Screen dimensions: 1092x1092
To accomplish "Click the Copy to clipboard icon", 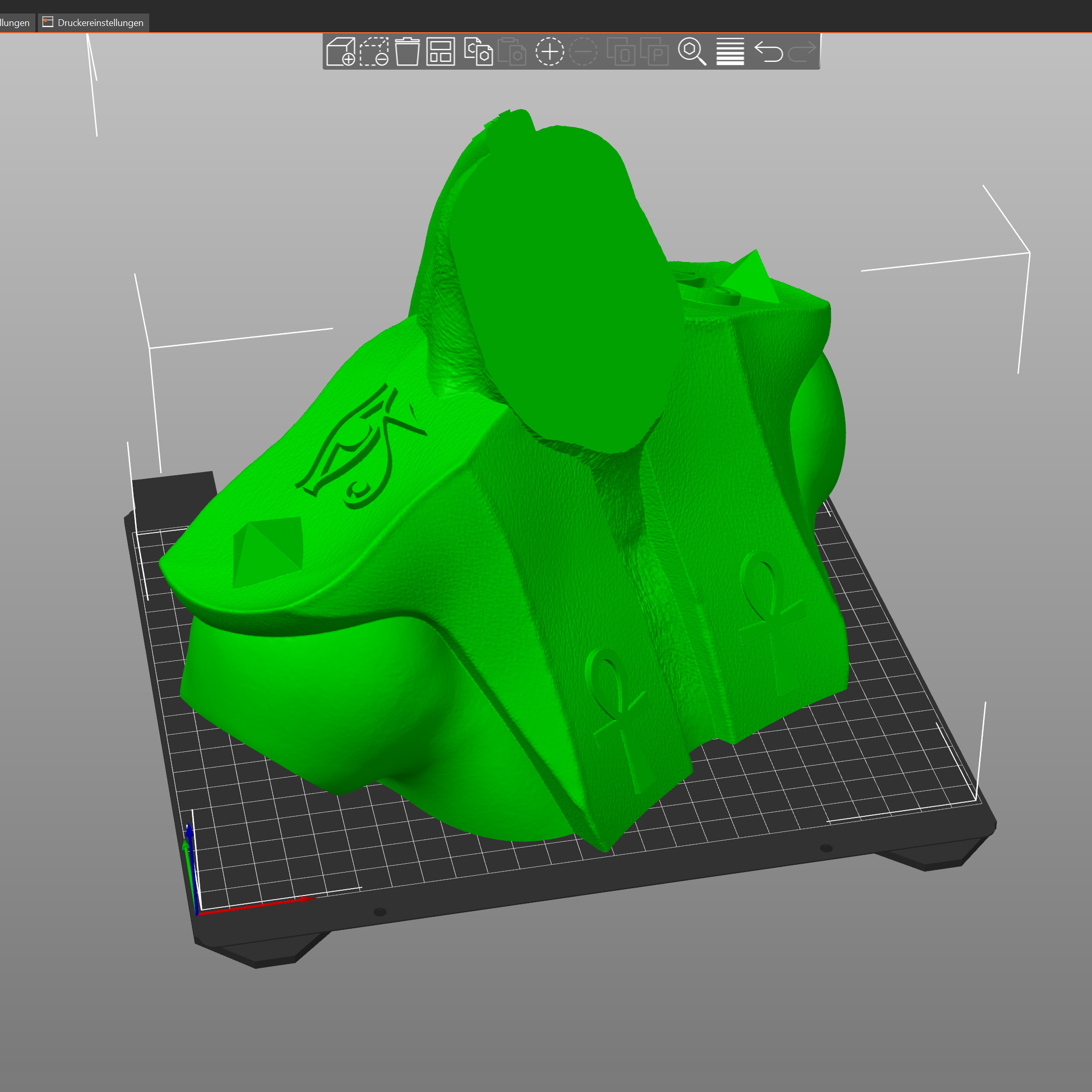I will 478,51.
